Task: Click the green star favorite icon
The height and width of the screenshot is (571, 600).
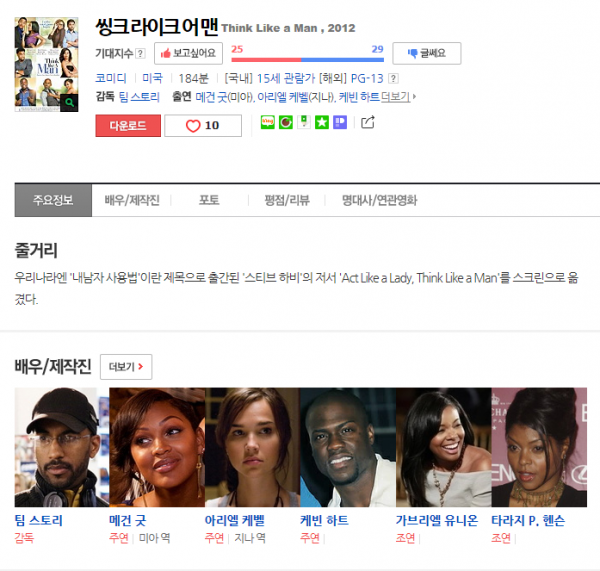Action: click(322, 123)
